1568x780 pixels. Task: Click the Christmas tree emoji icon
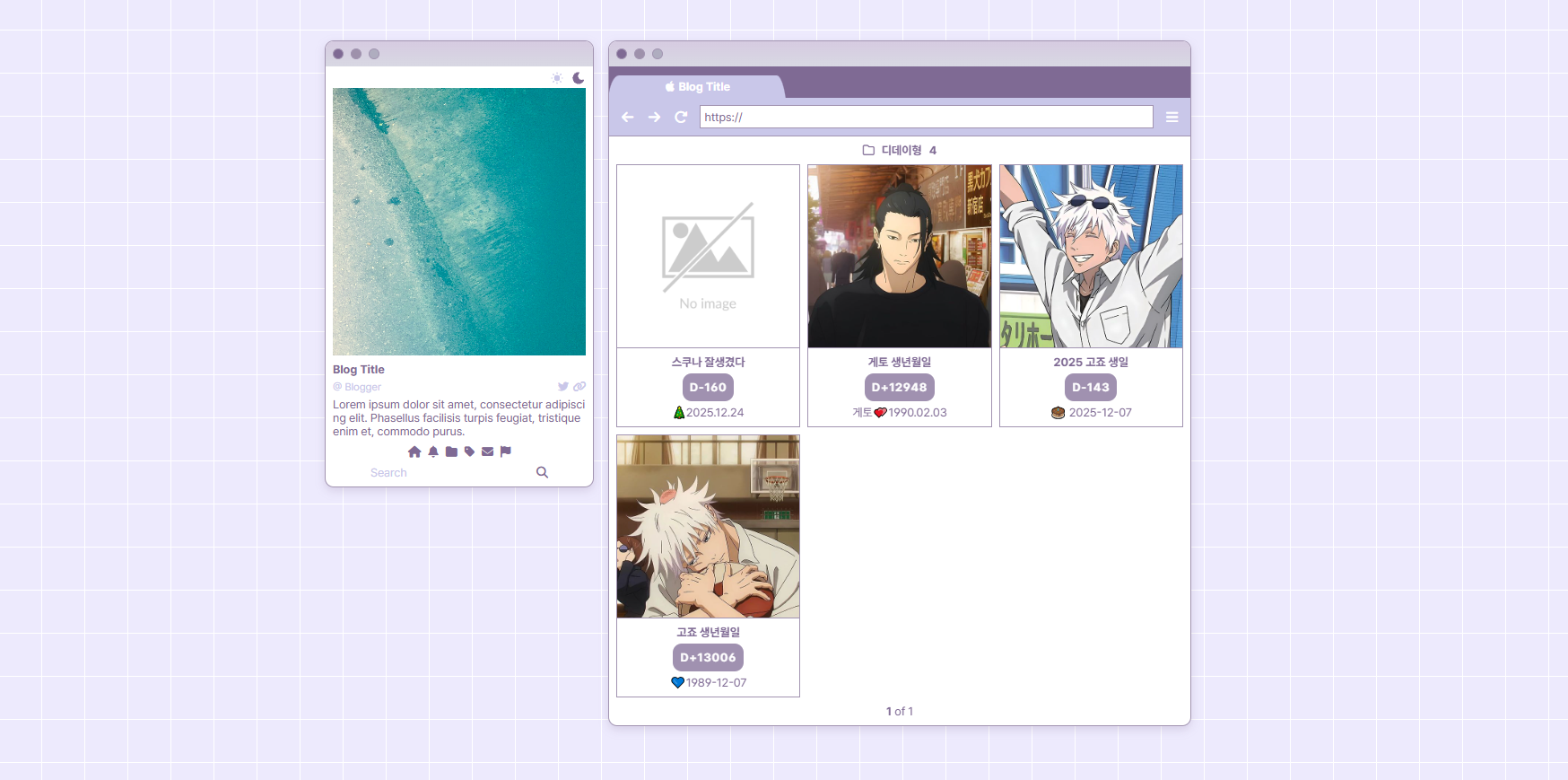[x=679, y=413]
